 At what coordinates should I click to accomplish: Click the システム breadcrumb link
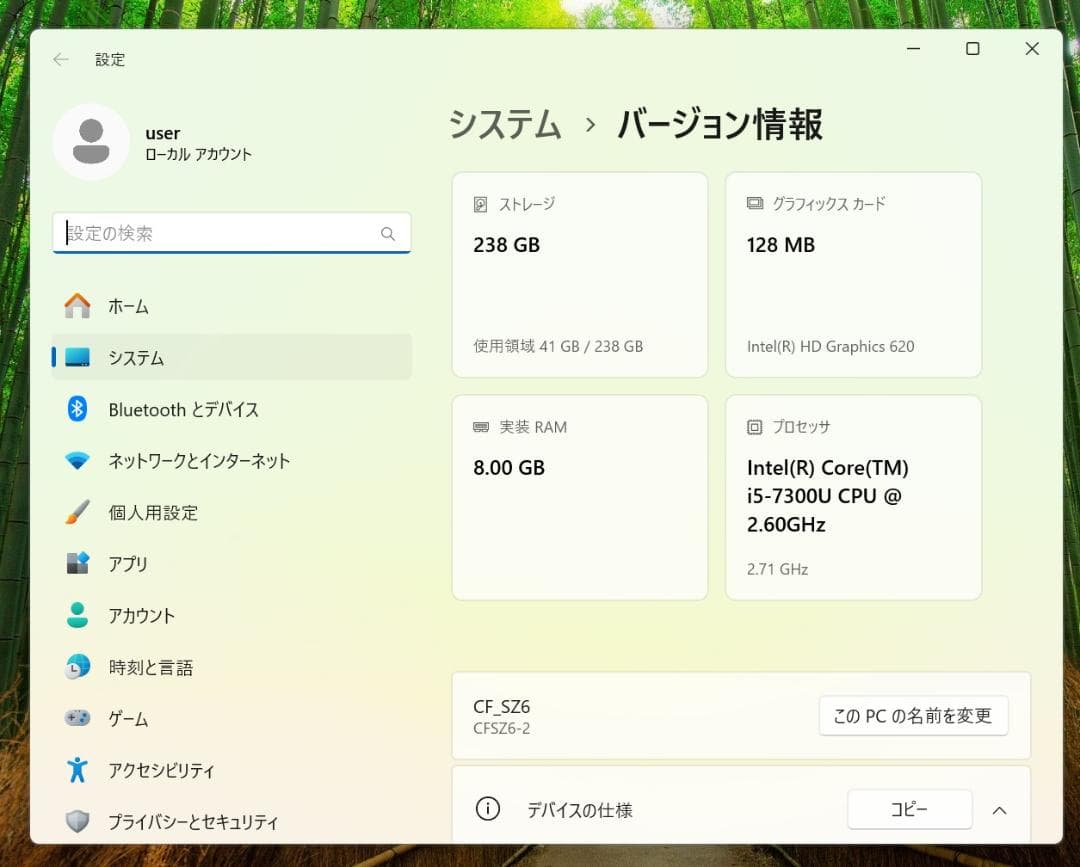(x=504, y=125)
